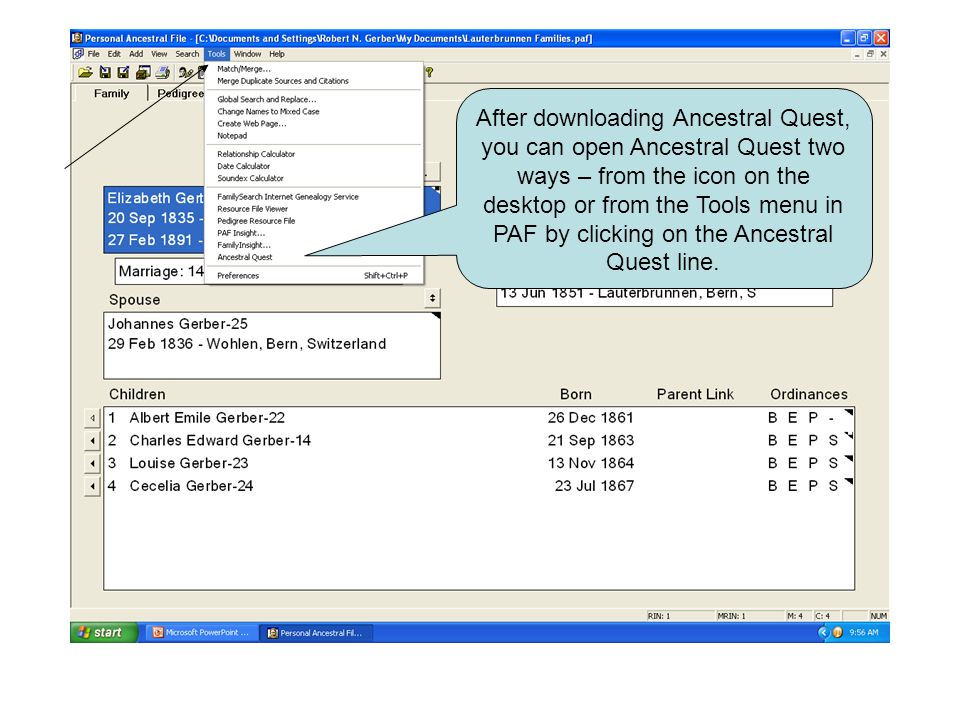Open the spouse selector arrows next to Spouse
This screenshot has height=720, width=960.
(432, 298)
